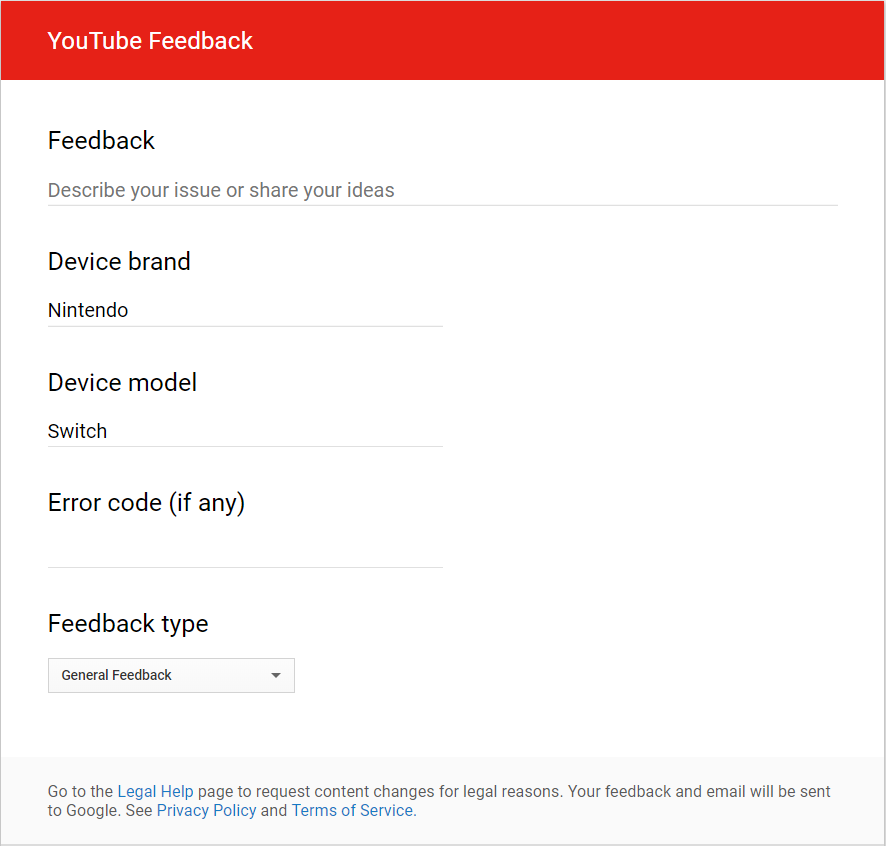Open the Terms of Service link

(352, 810)
